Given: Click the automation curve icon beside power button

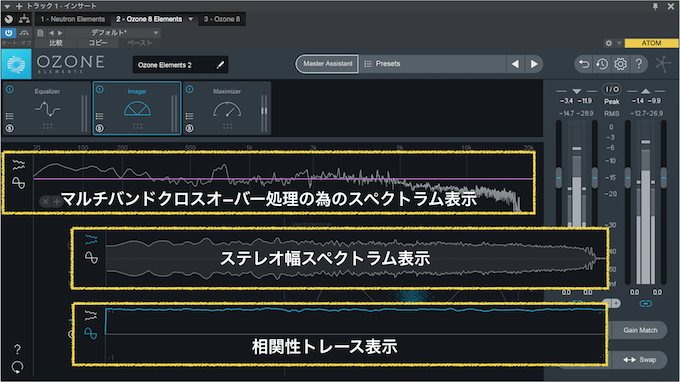Looking at the screenshot, I should (x=24, y=33).
